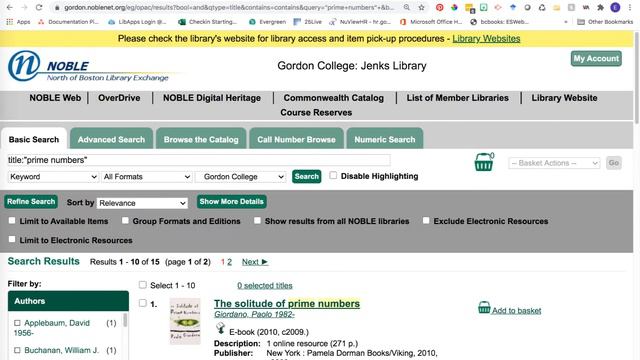
Task: Click the green Search button
Action: [307, 176]
